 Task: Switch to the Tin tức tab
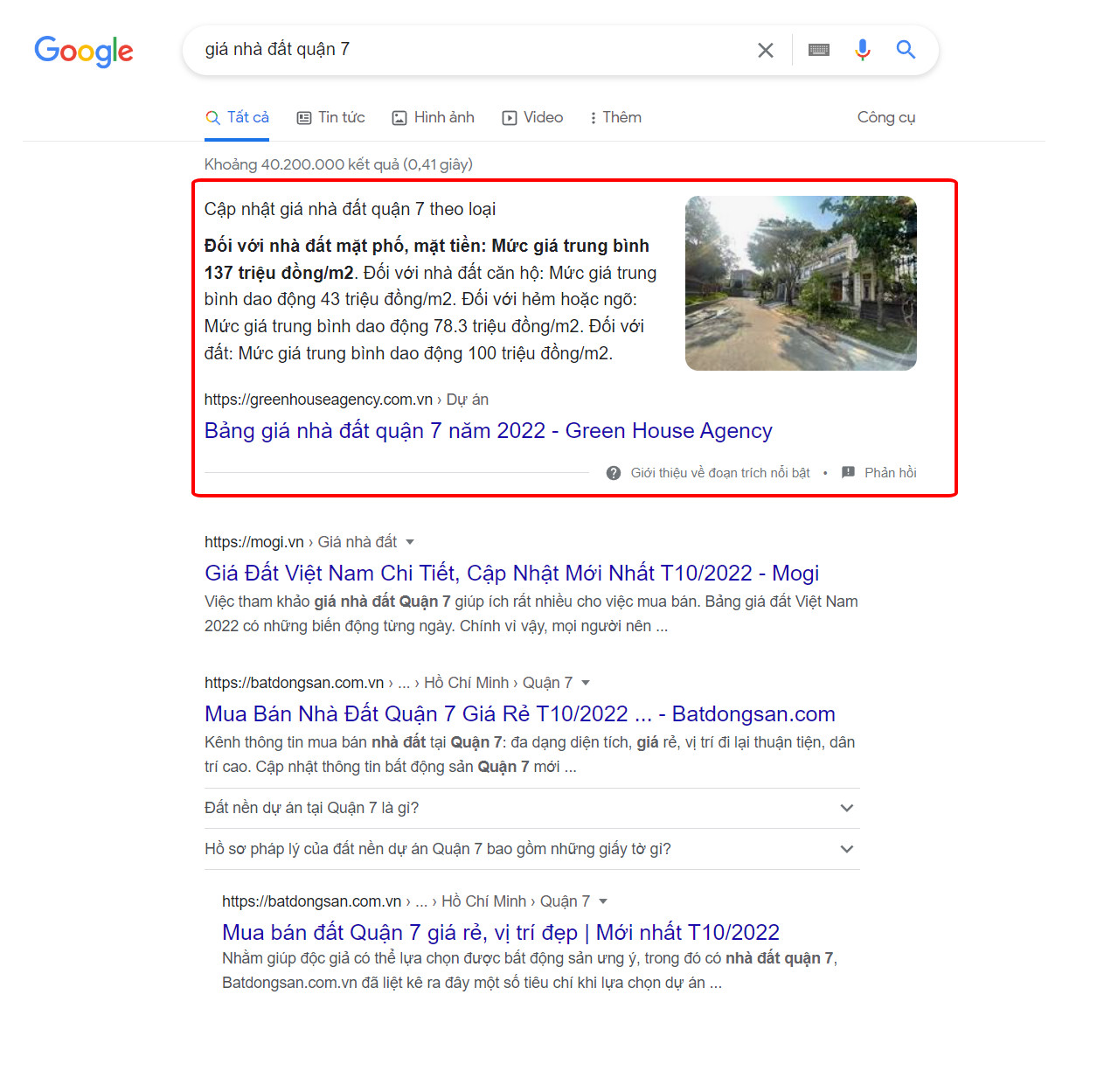[x=331, y=117]
